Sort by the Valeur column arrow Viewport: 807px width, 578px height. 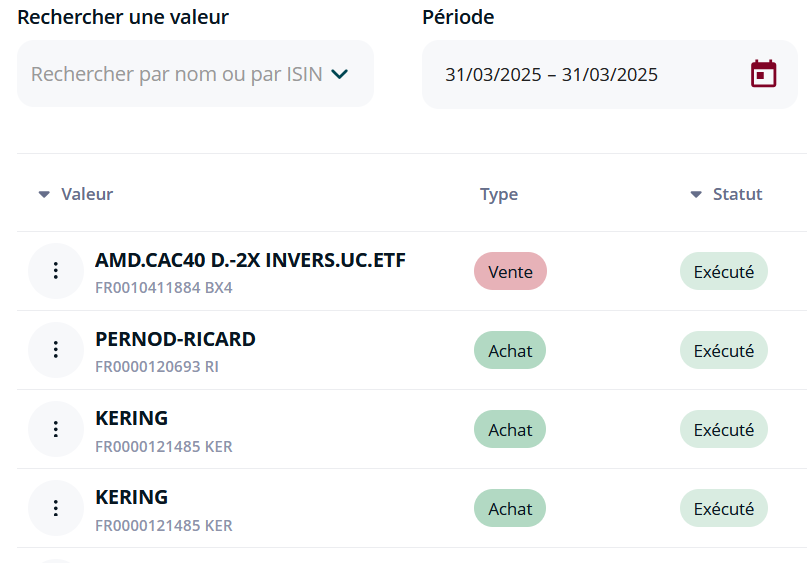click(44, 195)
